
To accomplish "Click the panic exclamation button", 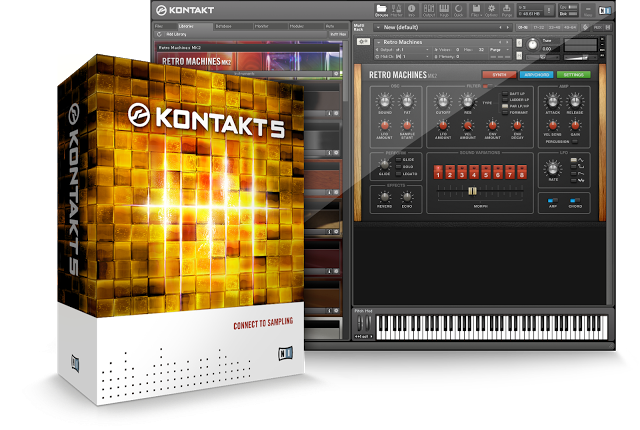I will pos(549,10).
